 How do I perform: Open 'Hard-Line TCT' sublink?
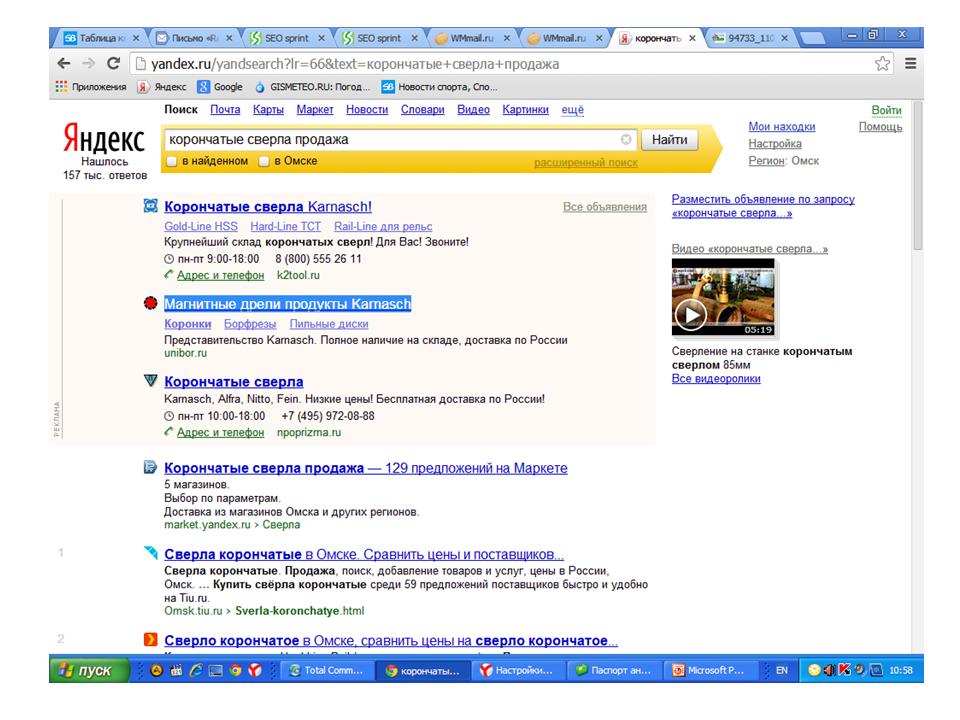(x=285, y=227)
